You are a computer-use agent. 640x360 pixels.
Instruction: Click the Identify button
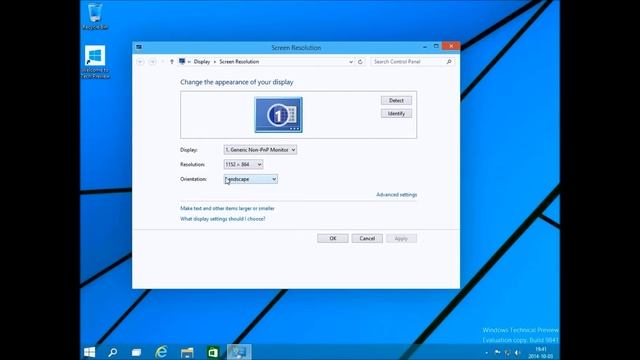click(396, 113)
